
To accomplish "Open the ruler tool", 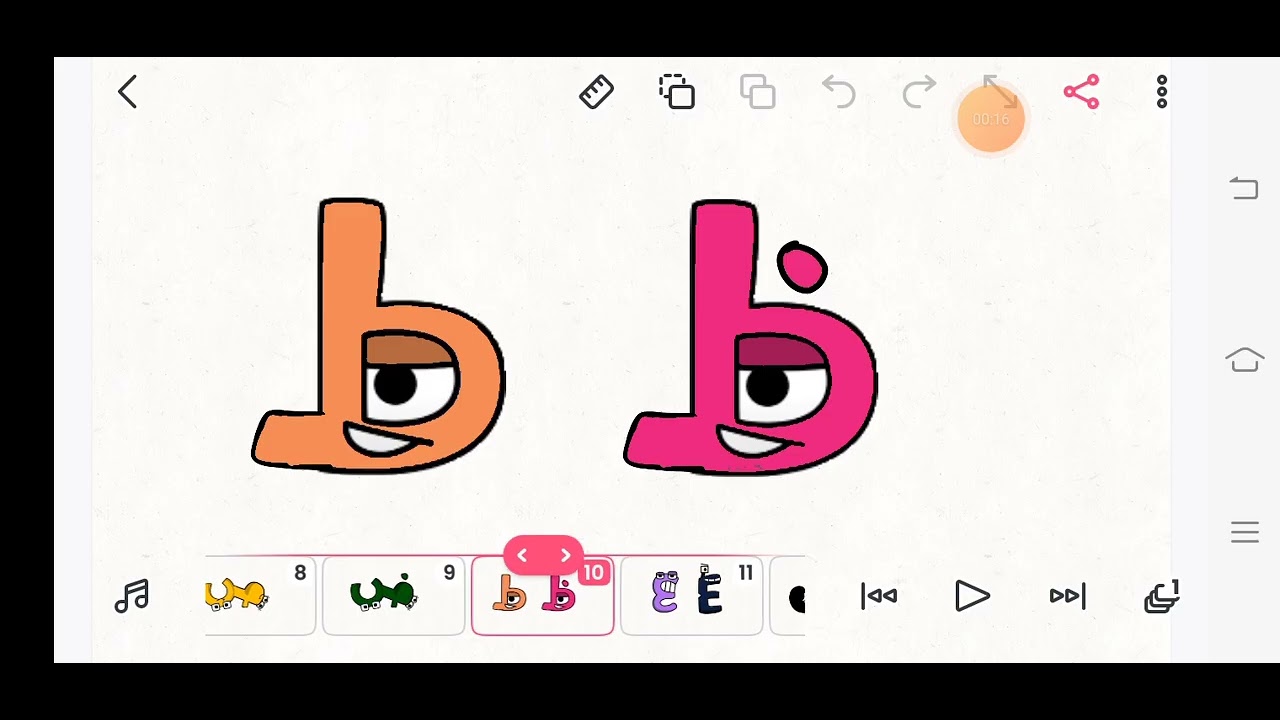I will tap(596, 92).
